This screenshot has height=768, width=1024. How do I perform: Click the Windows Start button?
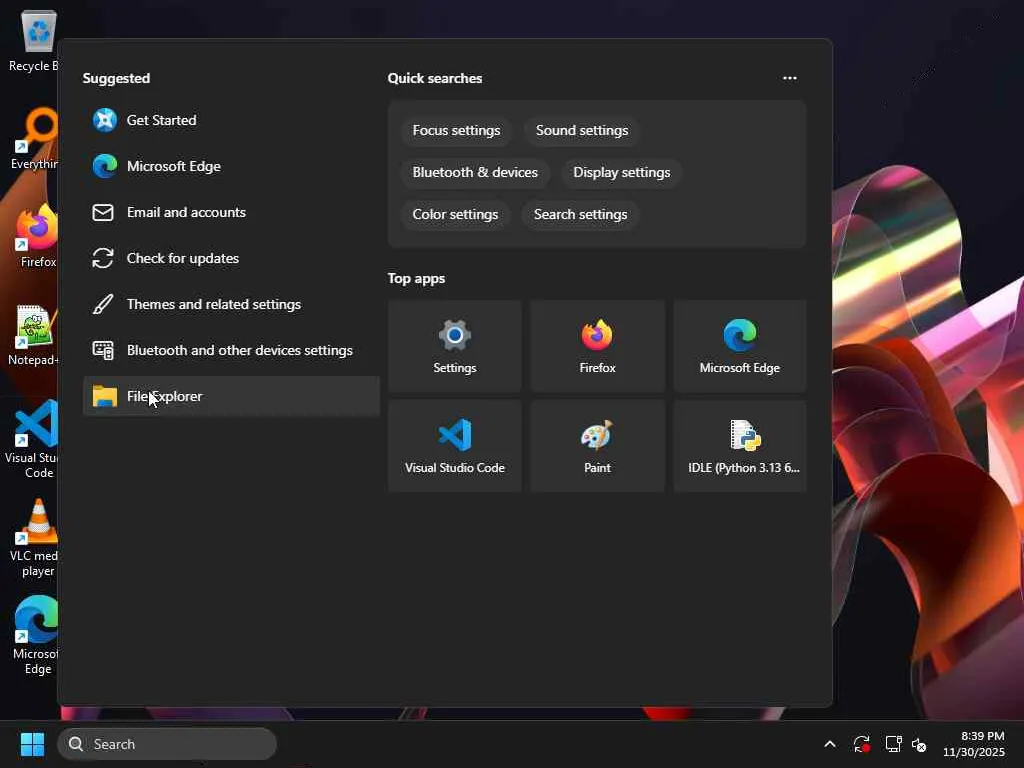[x=32, y=744]
